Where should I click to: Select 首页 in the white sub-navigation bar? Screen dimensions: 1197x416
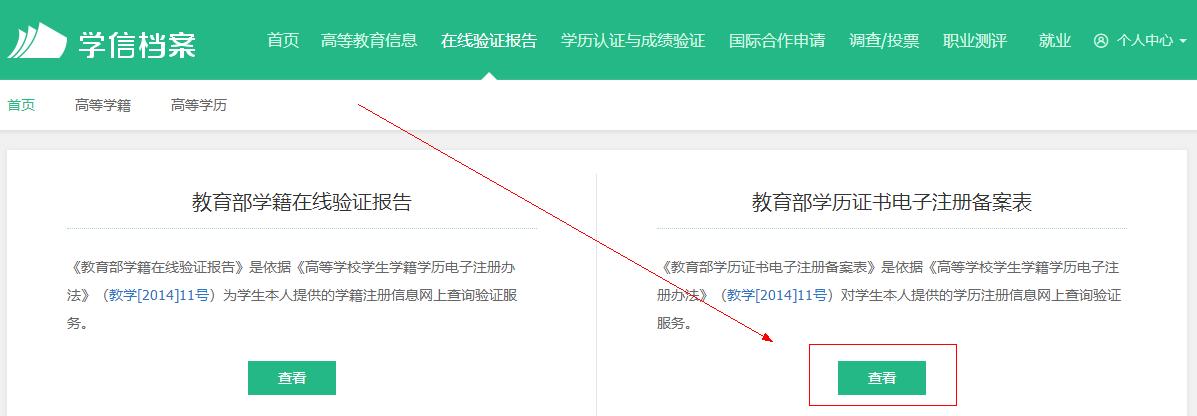[21, 105]
